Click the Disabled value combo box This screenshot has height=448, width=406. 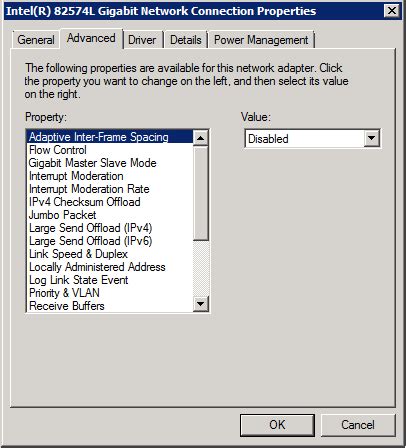coord(312,138)
